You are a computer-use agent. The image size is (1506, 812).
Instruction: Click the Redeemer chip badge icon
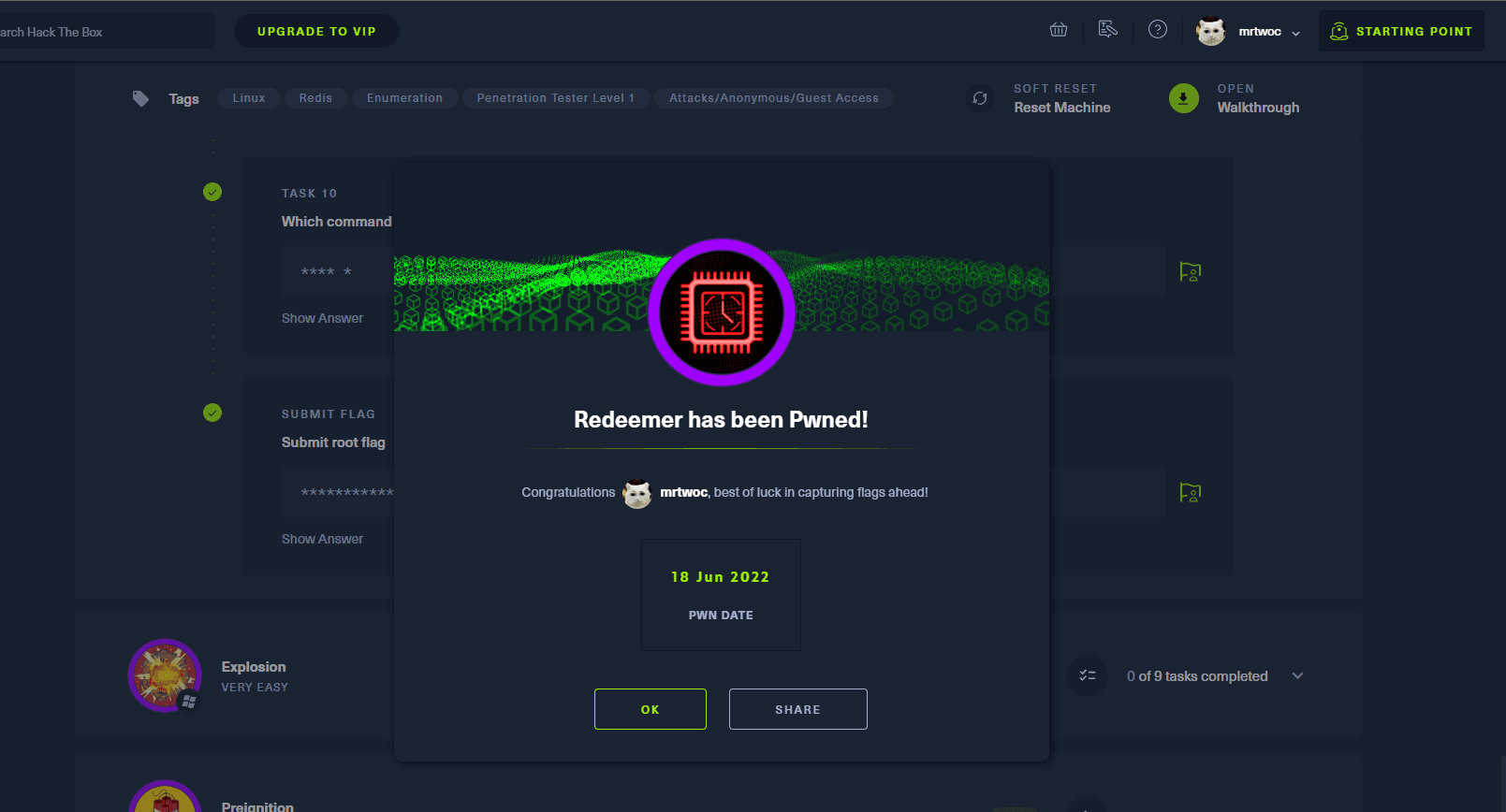click(722, 312)
